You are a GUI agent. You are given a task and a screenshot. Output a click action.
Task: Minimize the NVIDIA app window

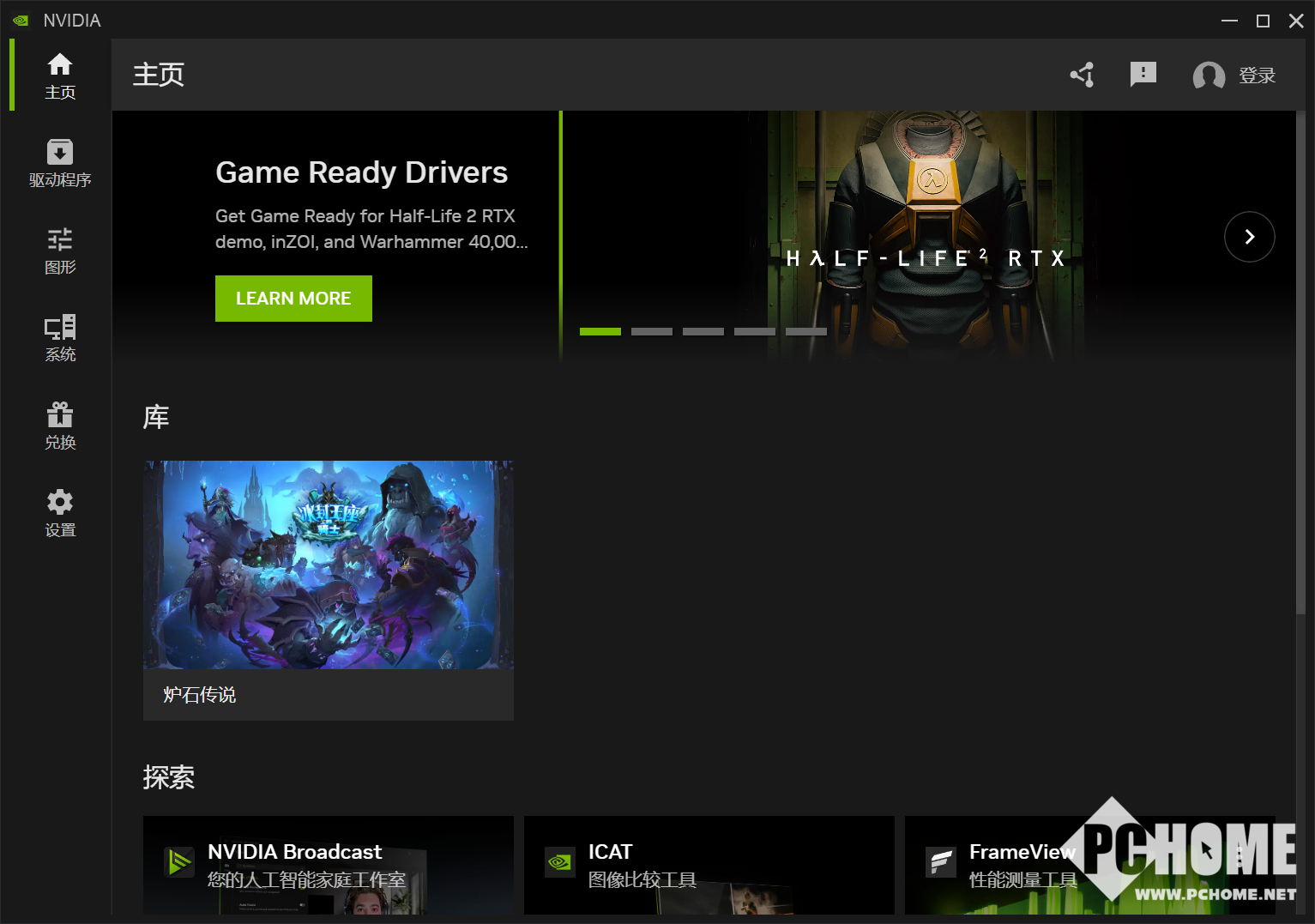coord(1229,21)
